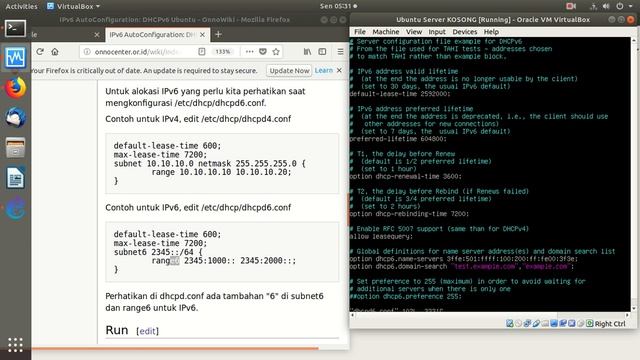Open the Input menu in VirtualBox
640x360 pixels.
[x=437, y=32]
